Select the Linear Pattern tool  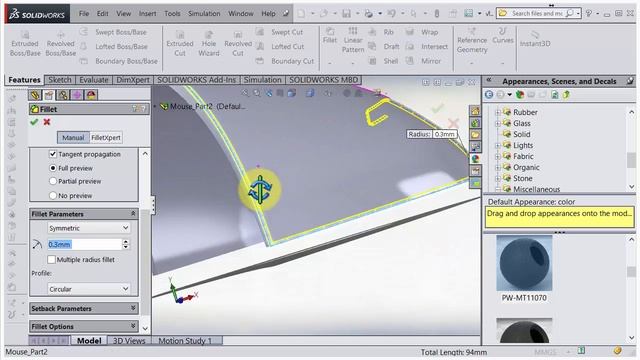click(353, 40)
